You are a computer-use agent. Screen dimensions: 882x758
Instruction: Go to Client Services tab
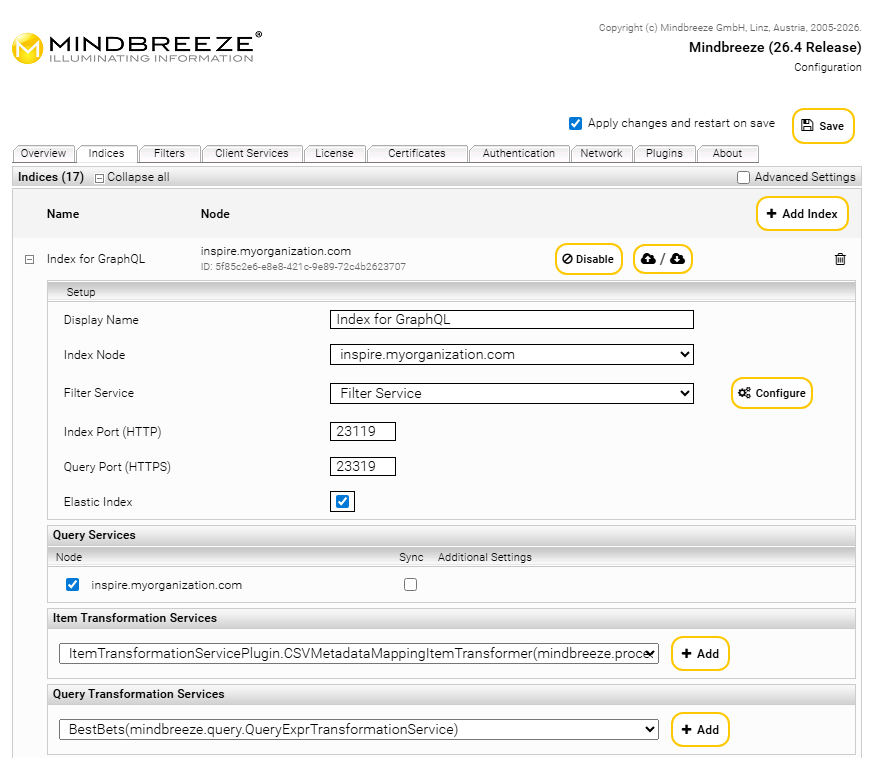click(251, 154)
